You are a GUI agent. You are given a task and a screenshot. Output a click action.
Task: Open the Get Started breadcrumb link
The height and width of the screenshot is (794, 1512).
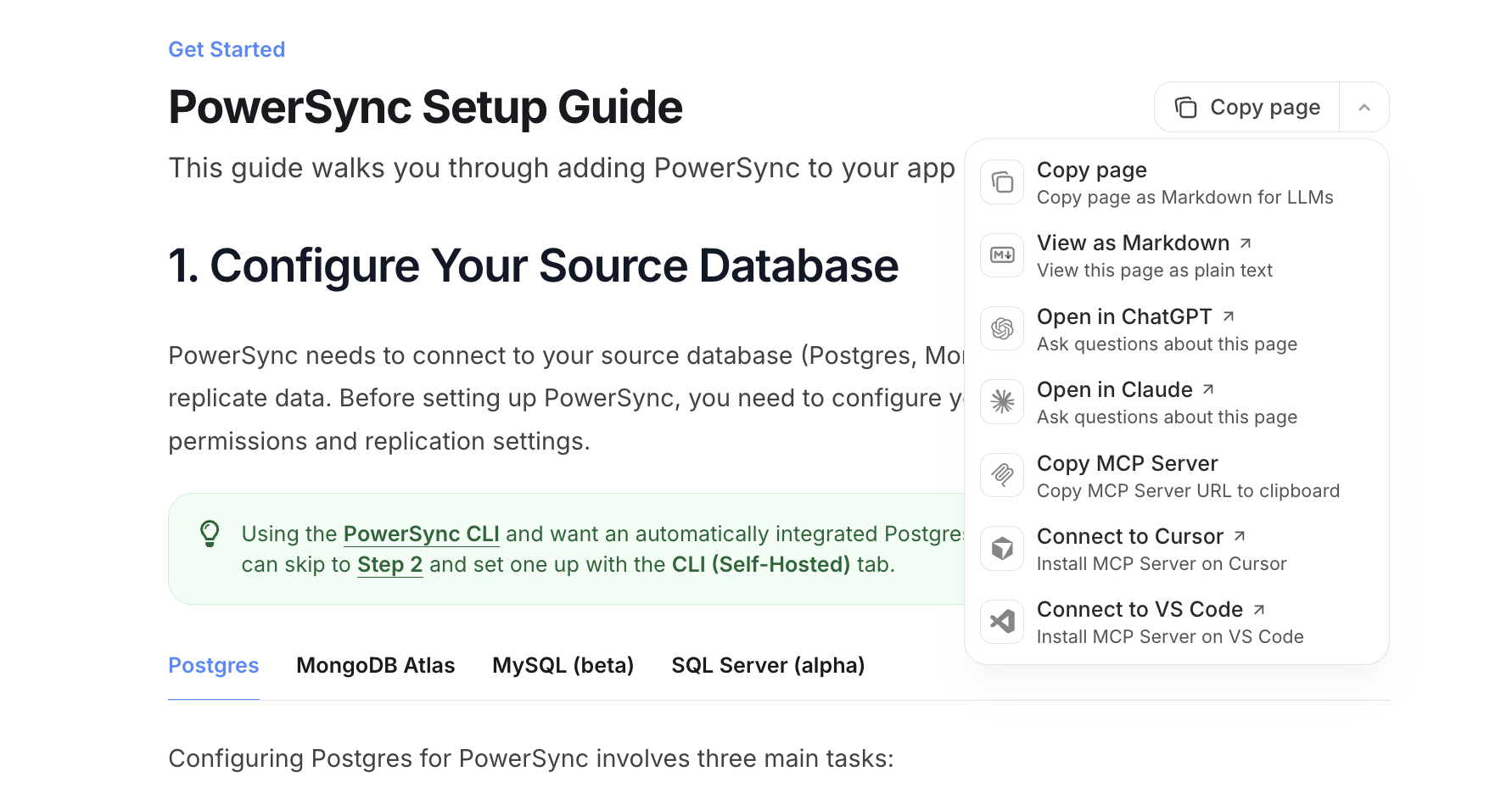tap(227, 49)
